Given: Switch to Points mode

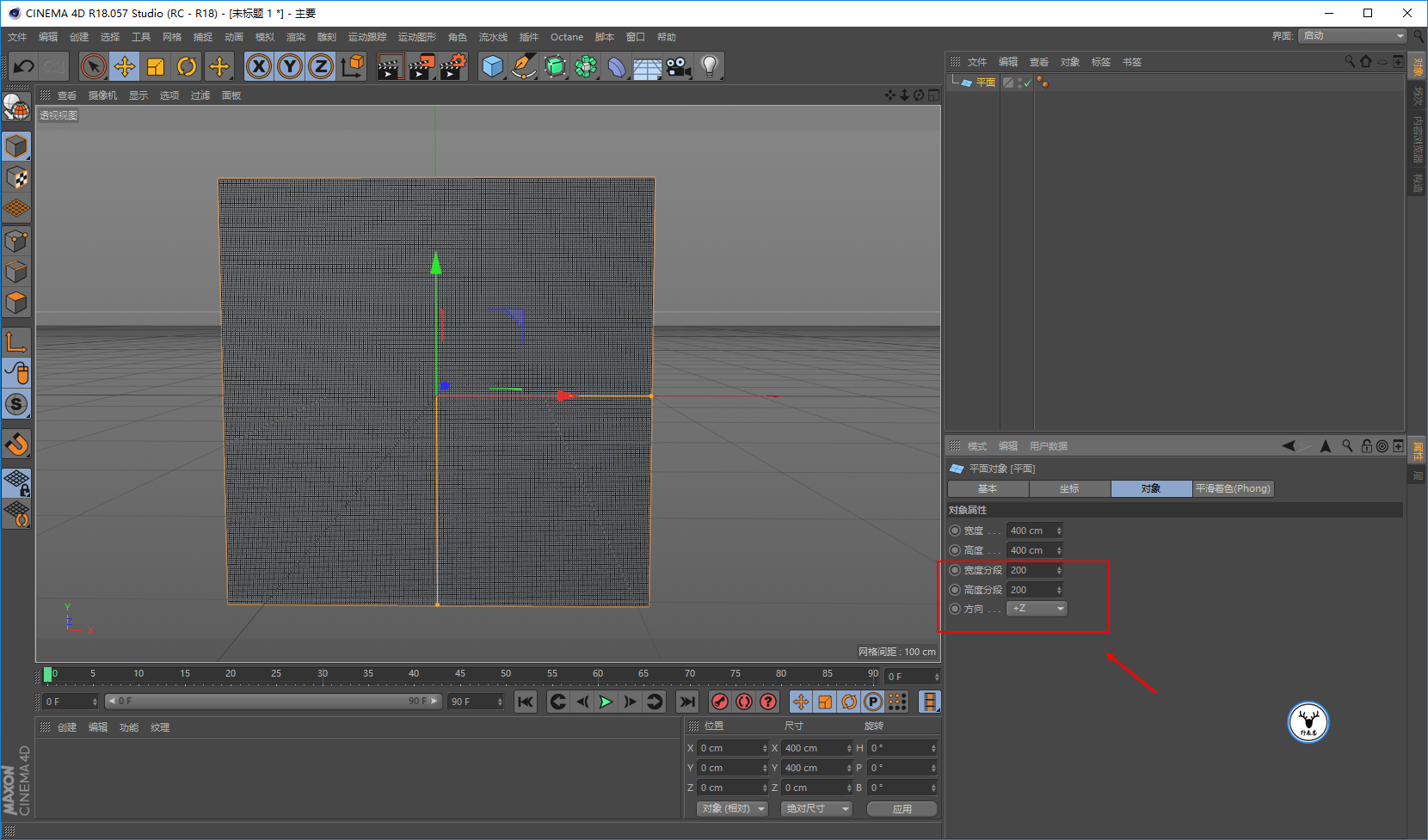Looking at the screenshot, I should click(16, 241).
